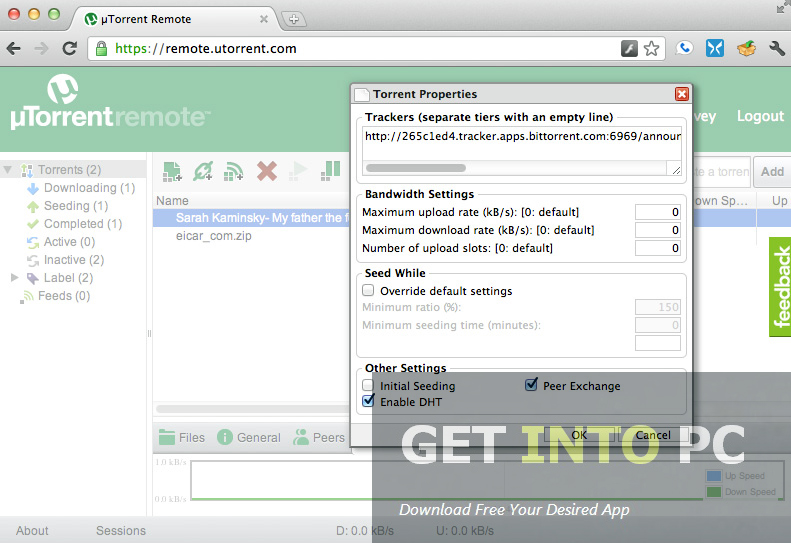Toggle Override default settings checkbox
Image resolution: width=791 pixels, height=543 pixels.
(368, 290)
